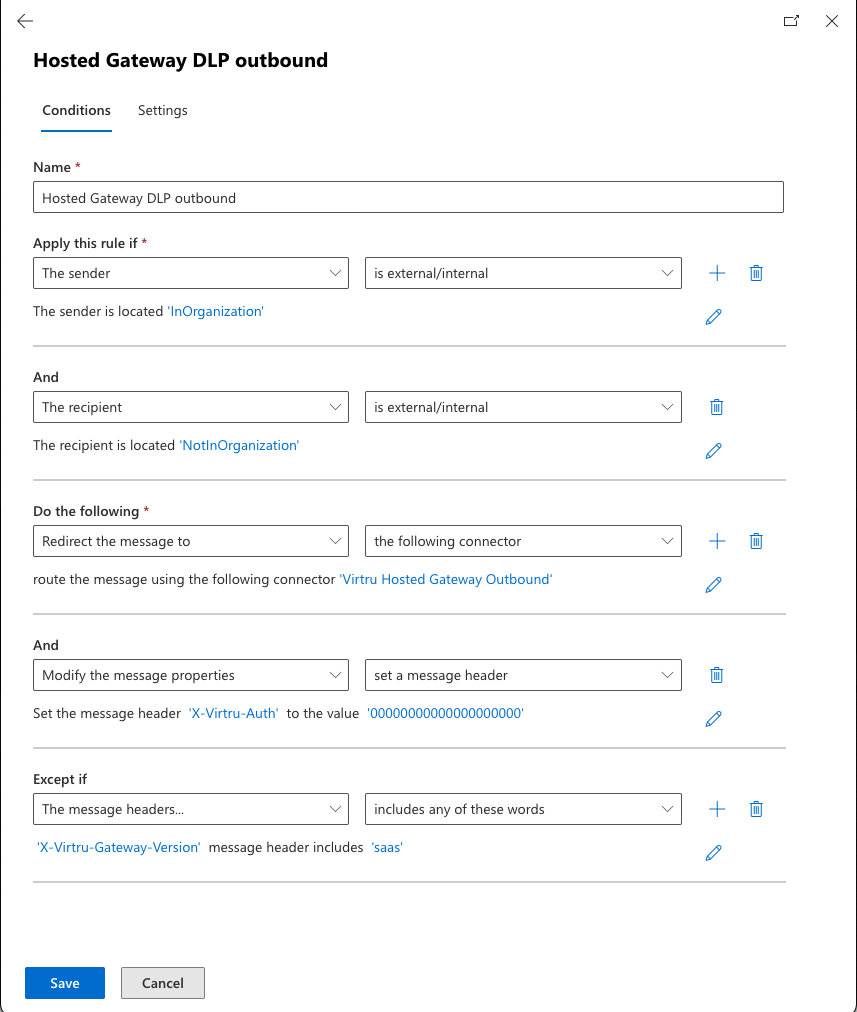Delete the redirect message action
The height and width of the screenshot is (1012, 857).
pyautogui.click(x=757, y=541)
